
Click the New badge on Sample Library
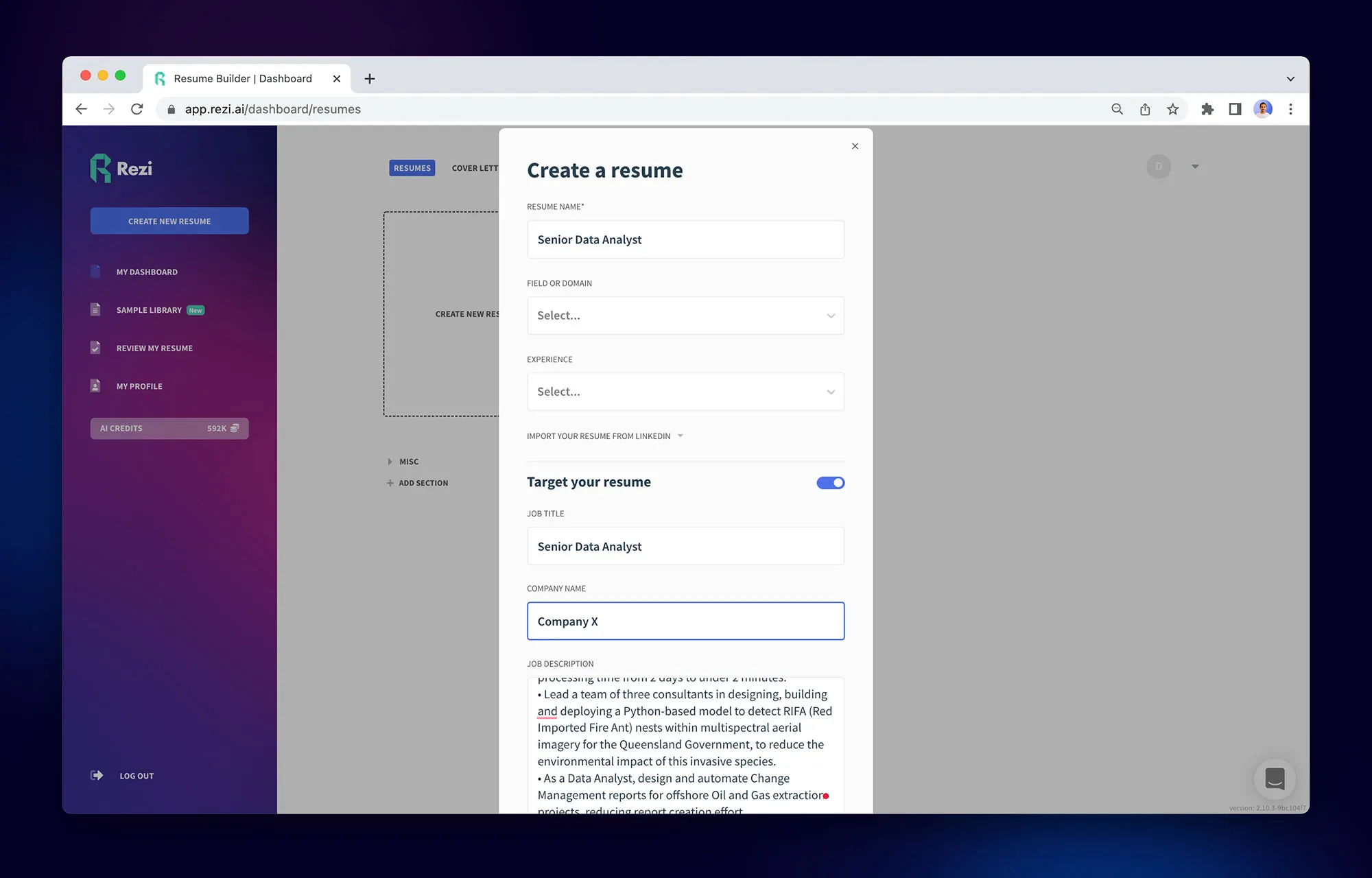196,310
